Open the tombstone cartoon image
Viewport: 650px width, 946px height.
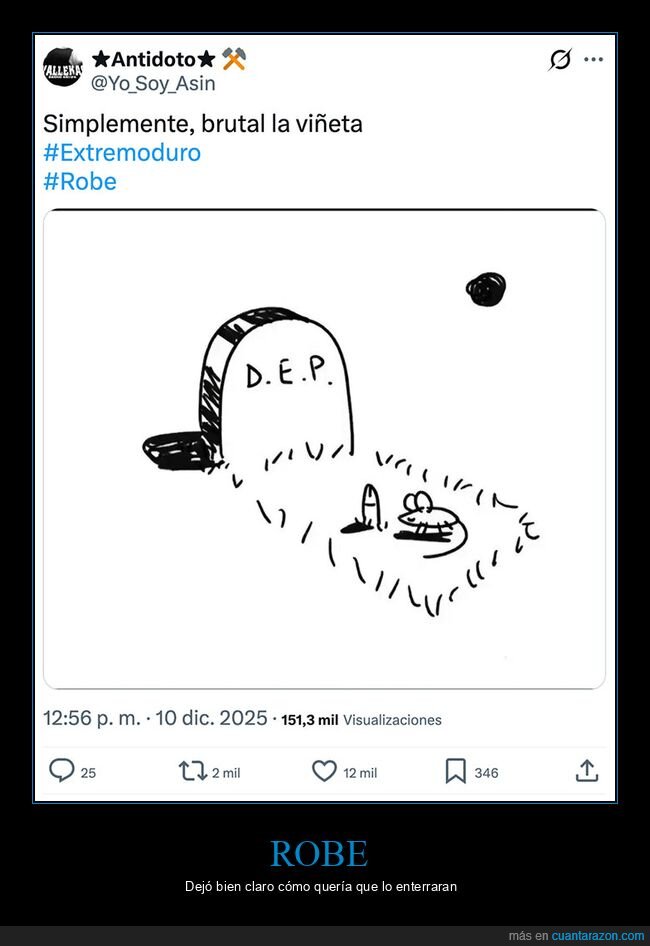pos(324,448)
